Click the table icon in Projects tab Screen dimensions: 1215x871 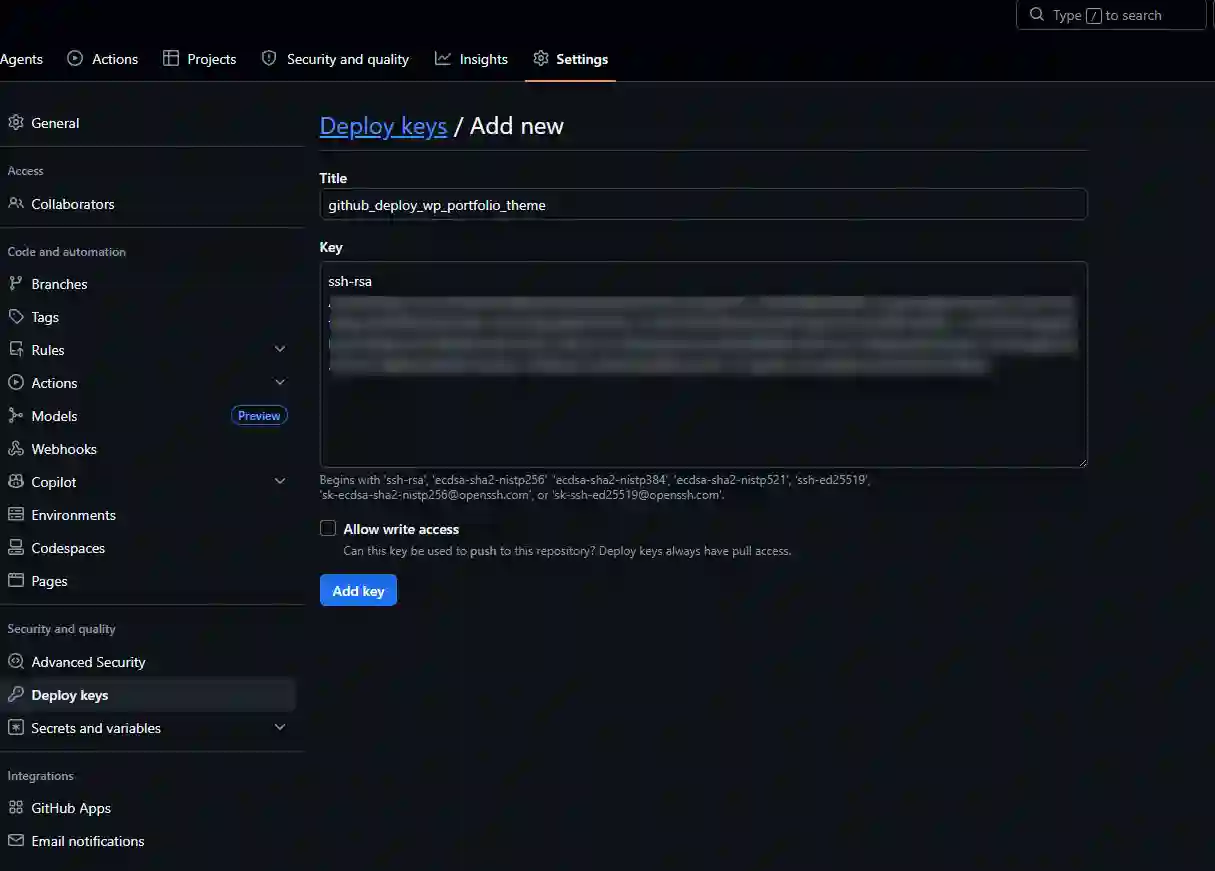click(x=171, y=59)
